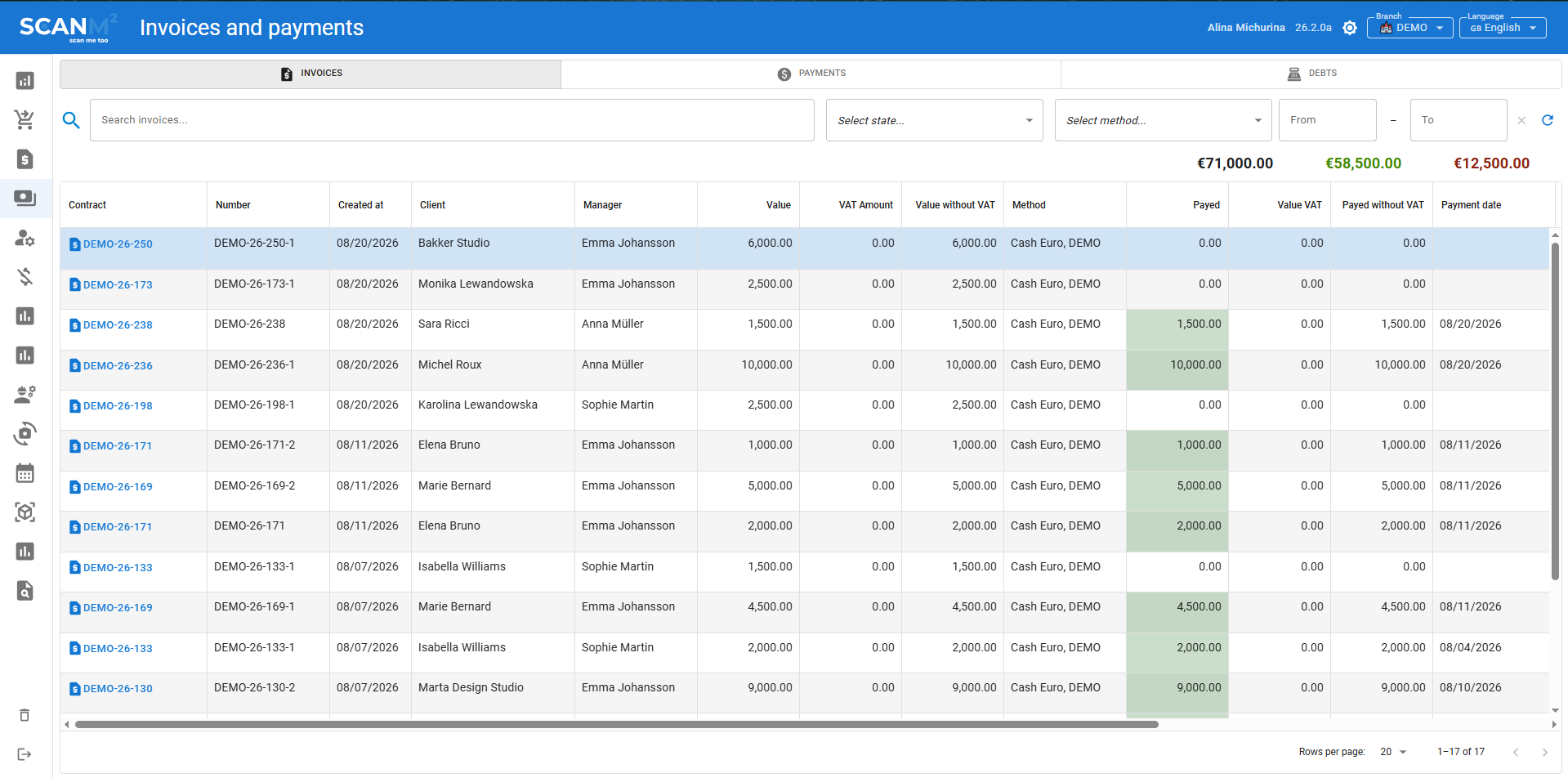Click the From date input field

pyautogui.click(x=1327, y=120)
